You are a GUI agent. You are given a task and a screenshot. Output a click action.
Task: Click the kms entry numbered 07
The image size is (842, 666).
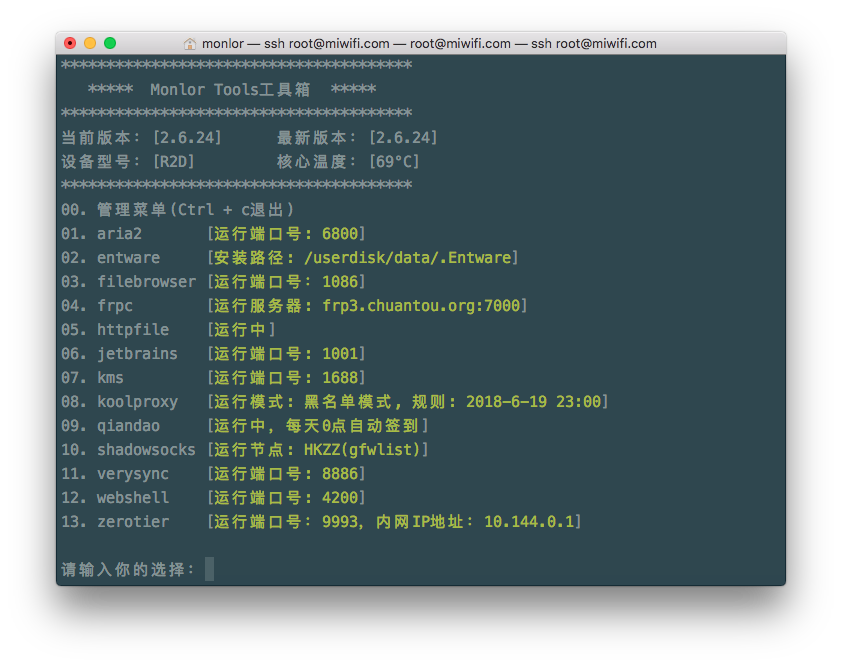(110, 378)
